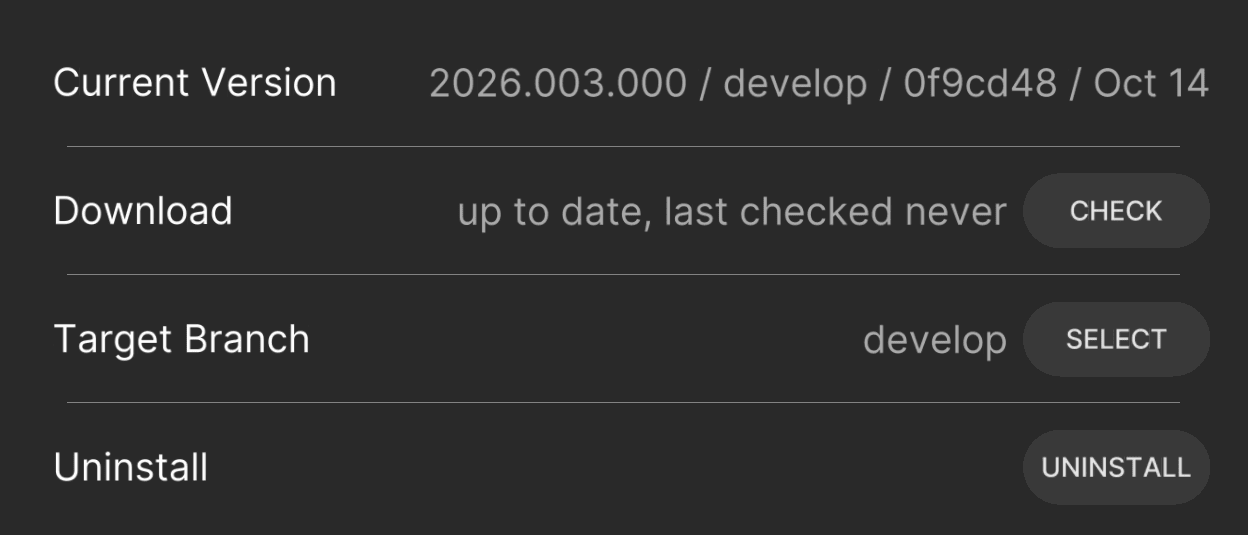Click the Uninstall row label
The width and height of the screenshot is (1248, 535).
tap(131, 467)
